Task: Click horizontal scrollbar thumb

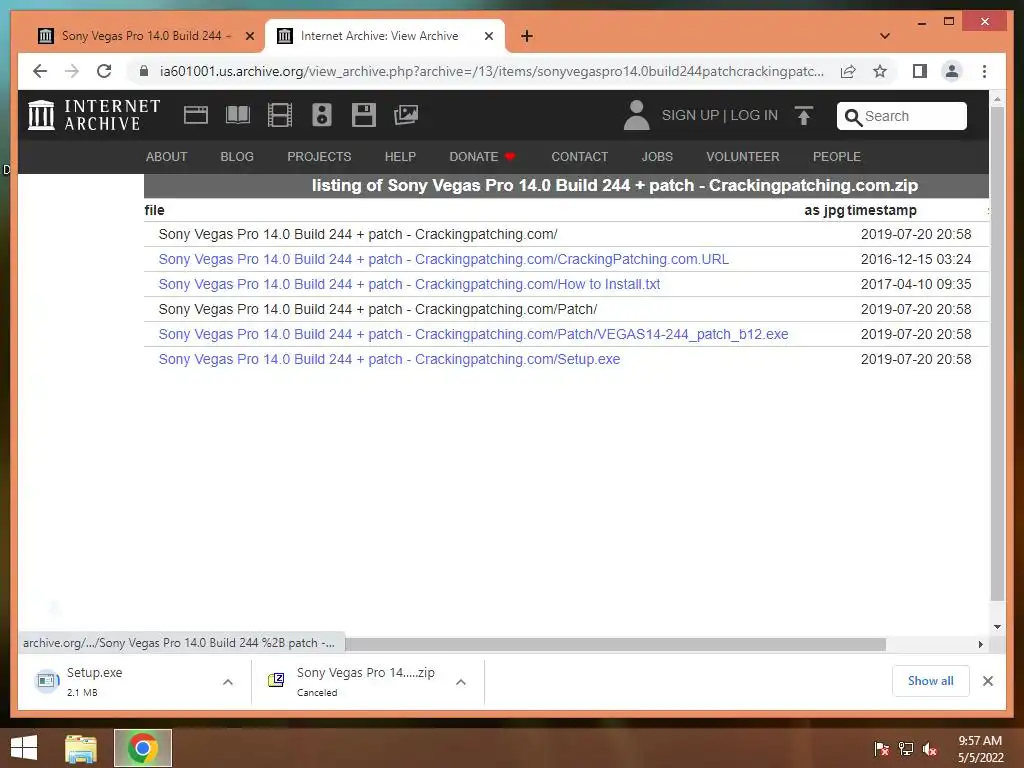Action: click(x=615, y=645)
